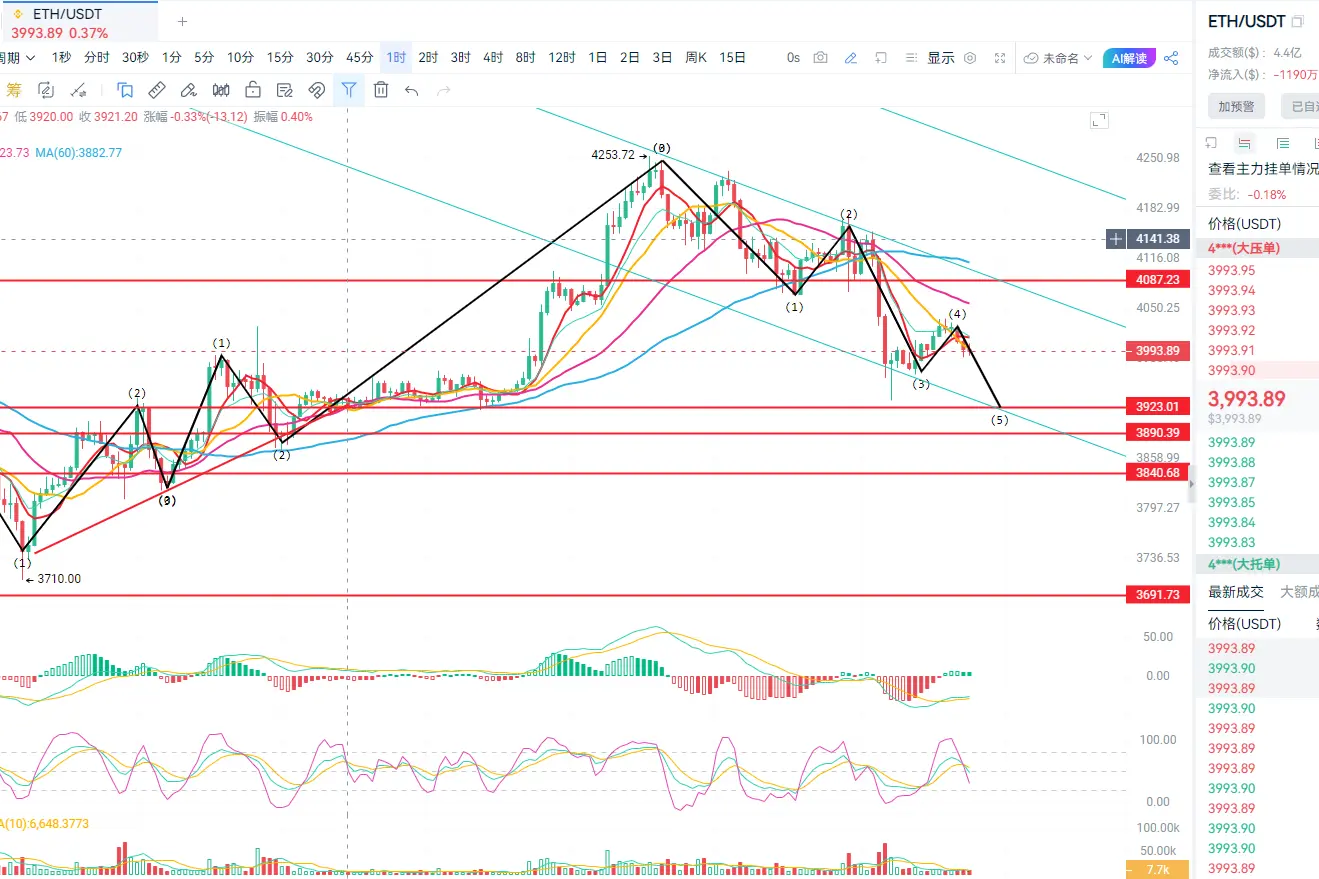Screen dimensions: 1319x879
Task: Undo last action arrow
Action: tap(411, 91)
